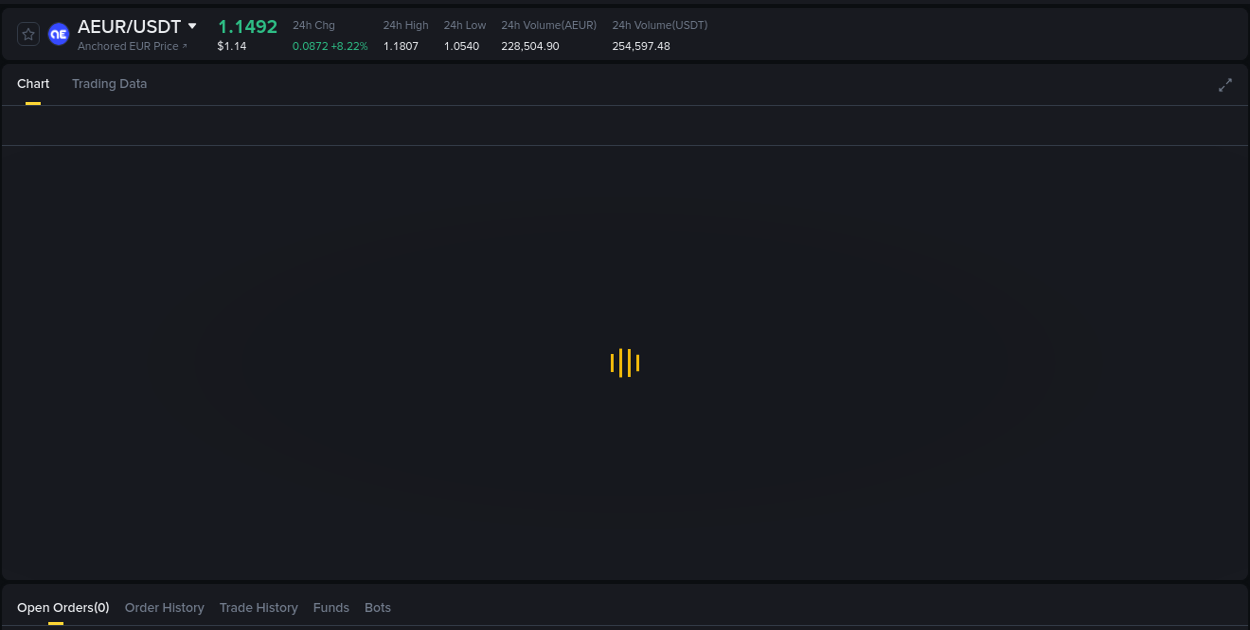Click the Open Orders(0) label
This screenshot has width=1250, height=630.
[62, 607]
